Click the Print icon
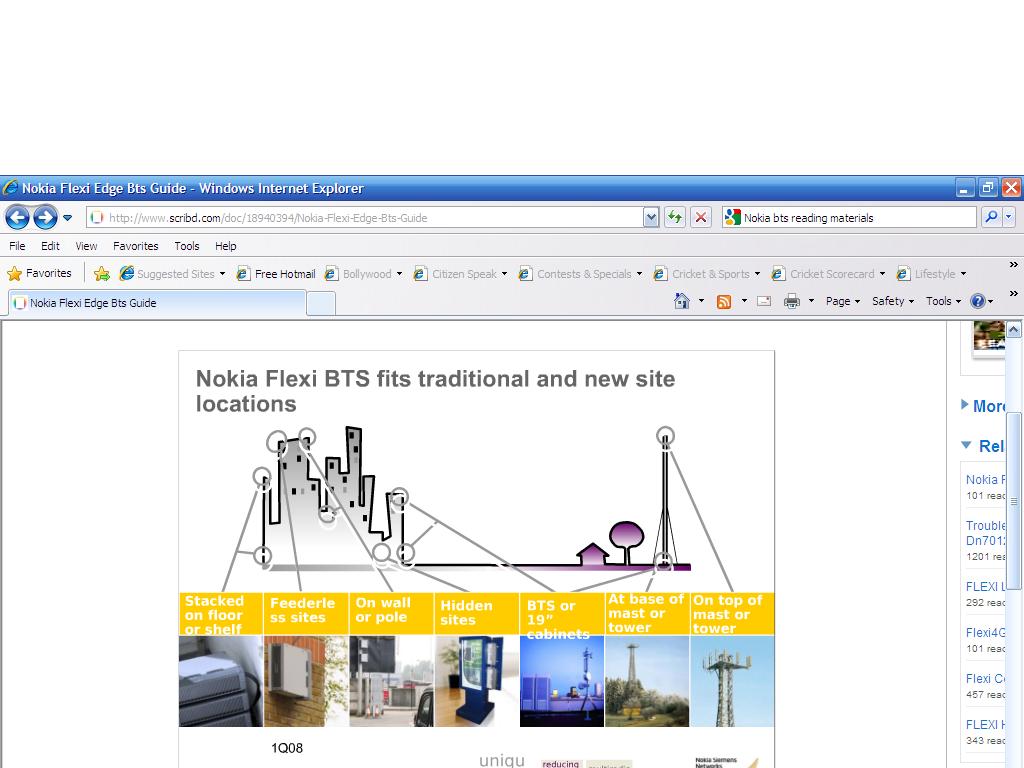Image resolution: width=1024 pixels, height=768 pixels. point(792,301)
